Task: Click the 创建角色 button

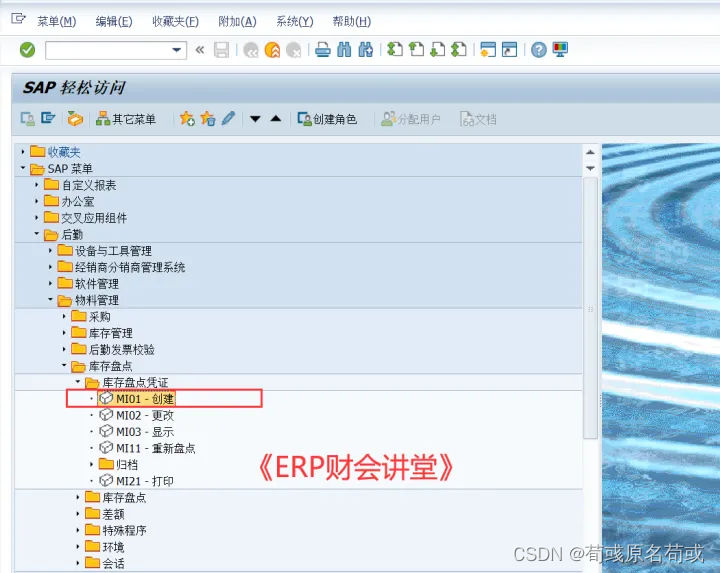Action: (327, 119)
